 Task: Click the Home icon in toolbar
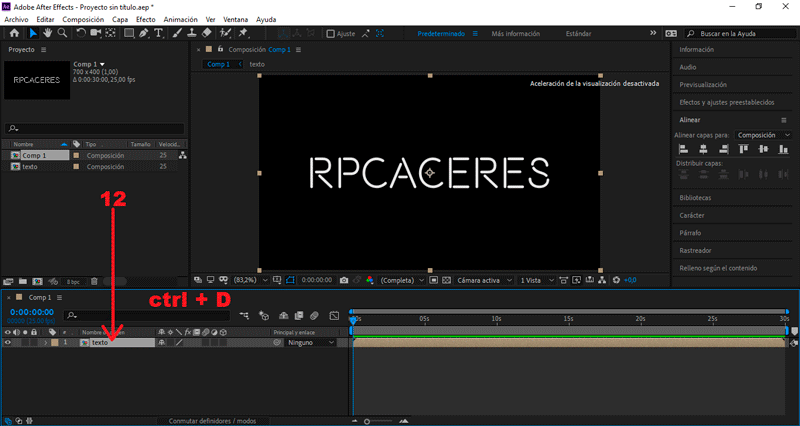point(14,33)
